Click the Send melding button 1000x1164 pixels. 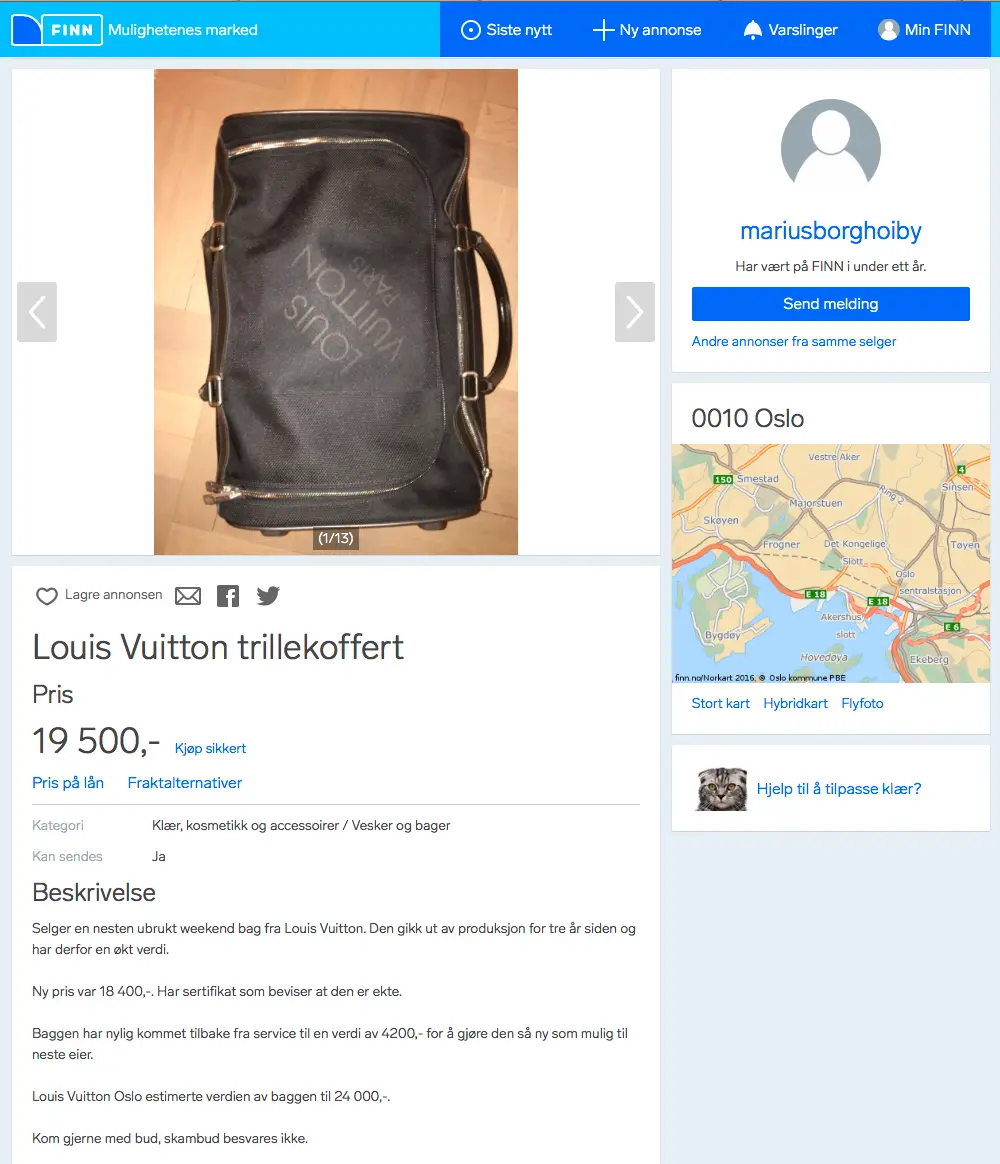coord(831,304)
